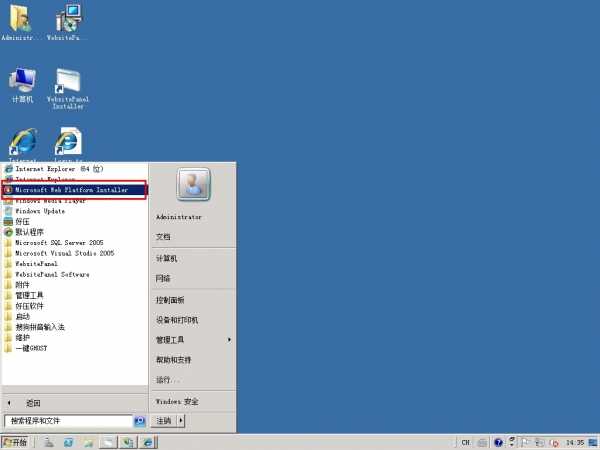The height and width of the screenshot is (450, 600).
Task: Click the blue help icon in tray
Action: [x=498, y=443]
